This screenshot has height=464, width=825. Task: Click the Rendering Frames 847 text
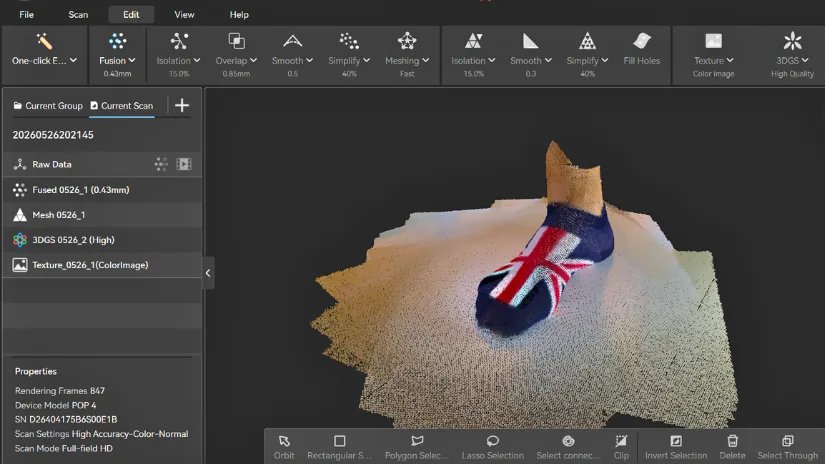click(60, 391)
